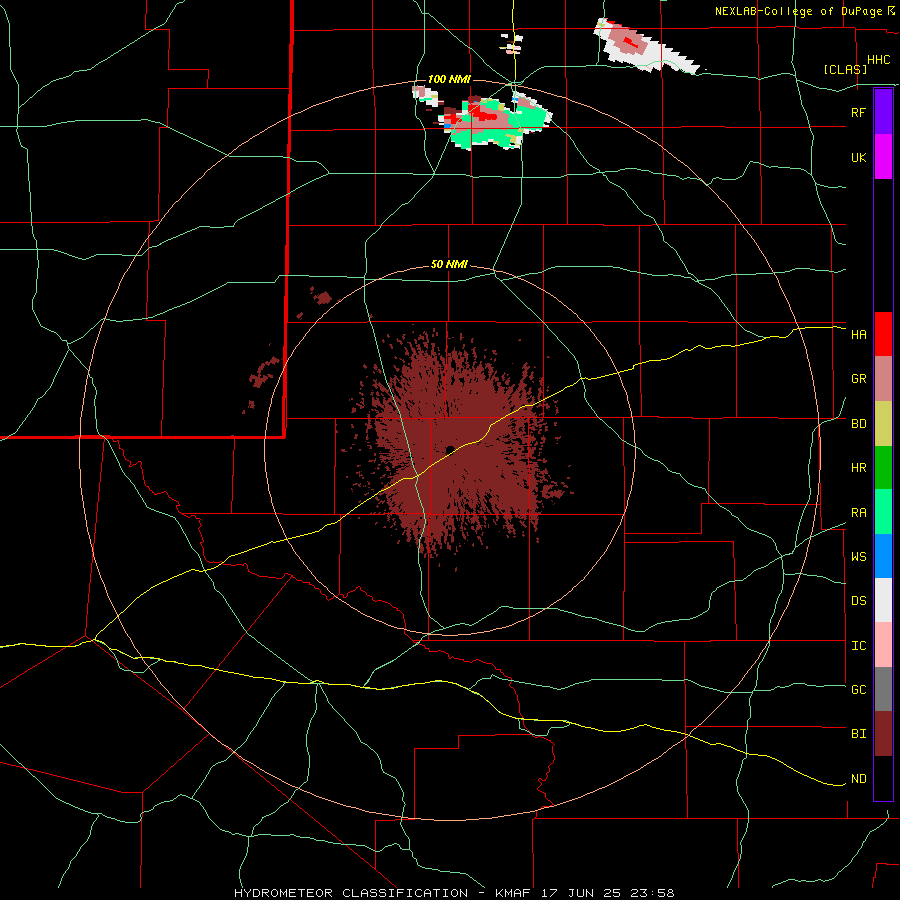Click the WS blue legend swatch
Screen dimensions: 900x900
tap(883, 556)
